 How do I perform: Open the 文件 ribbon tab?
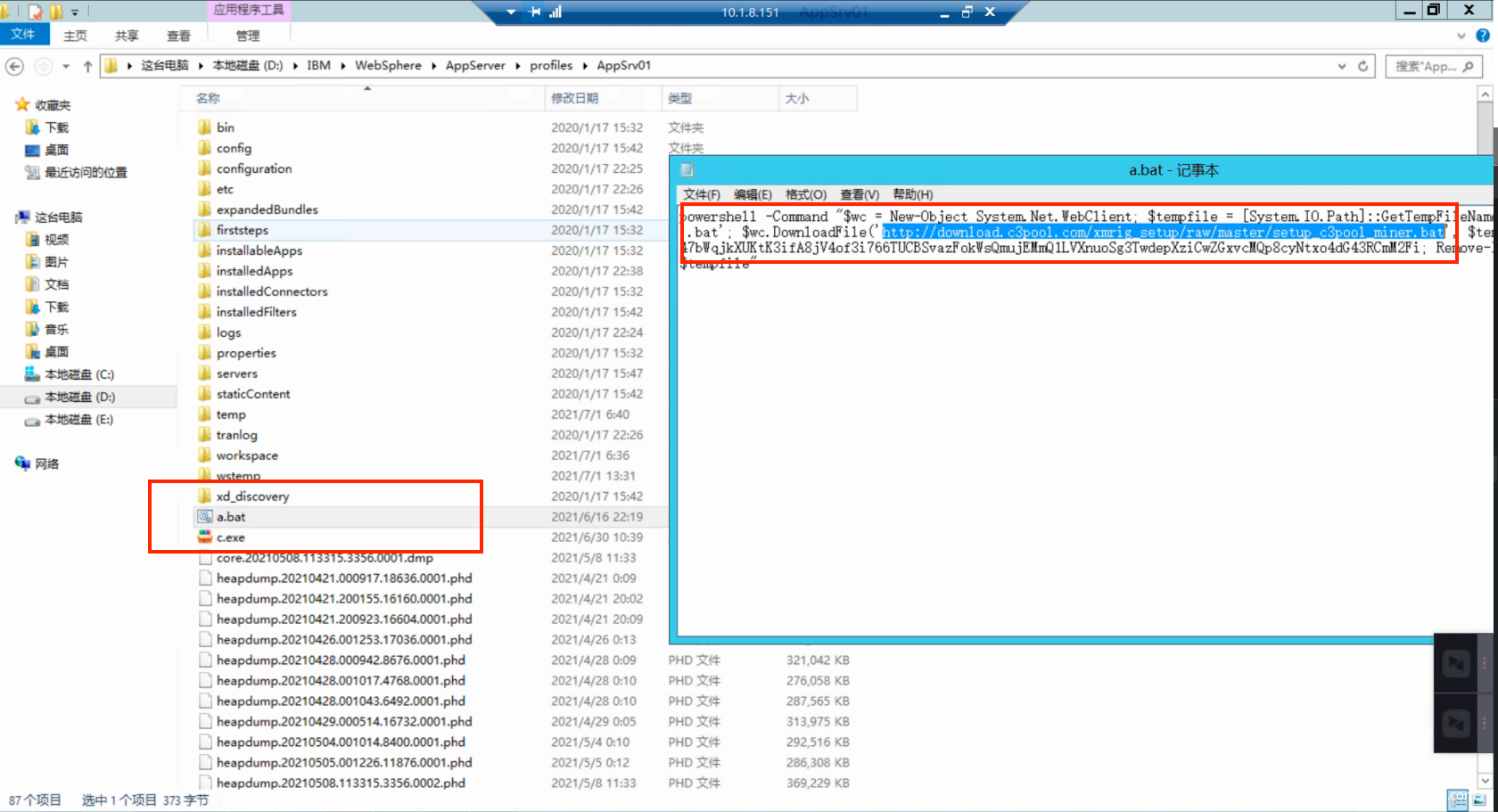coord(22,35)
